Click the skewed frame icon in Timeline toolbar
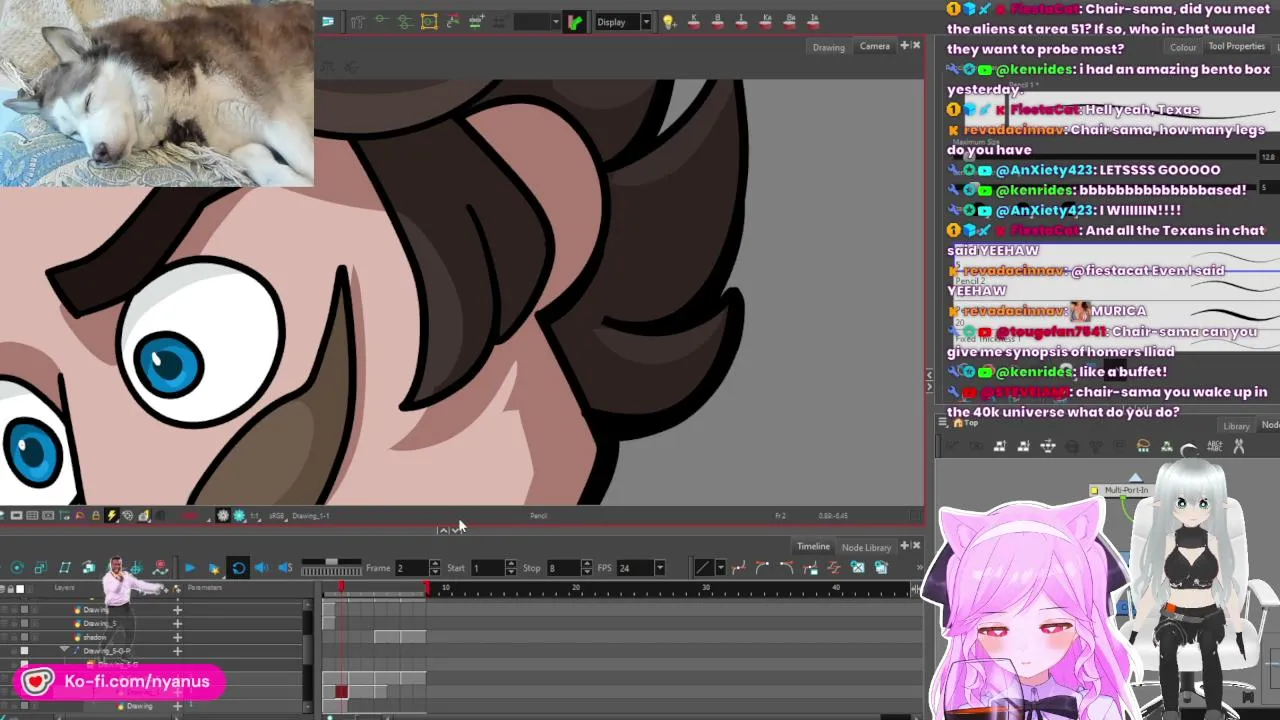The image size is (1280, 720). [65, 567]
